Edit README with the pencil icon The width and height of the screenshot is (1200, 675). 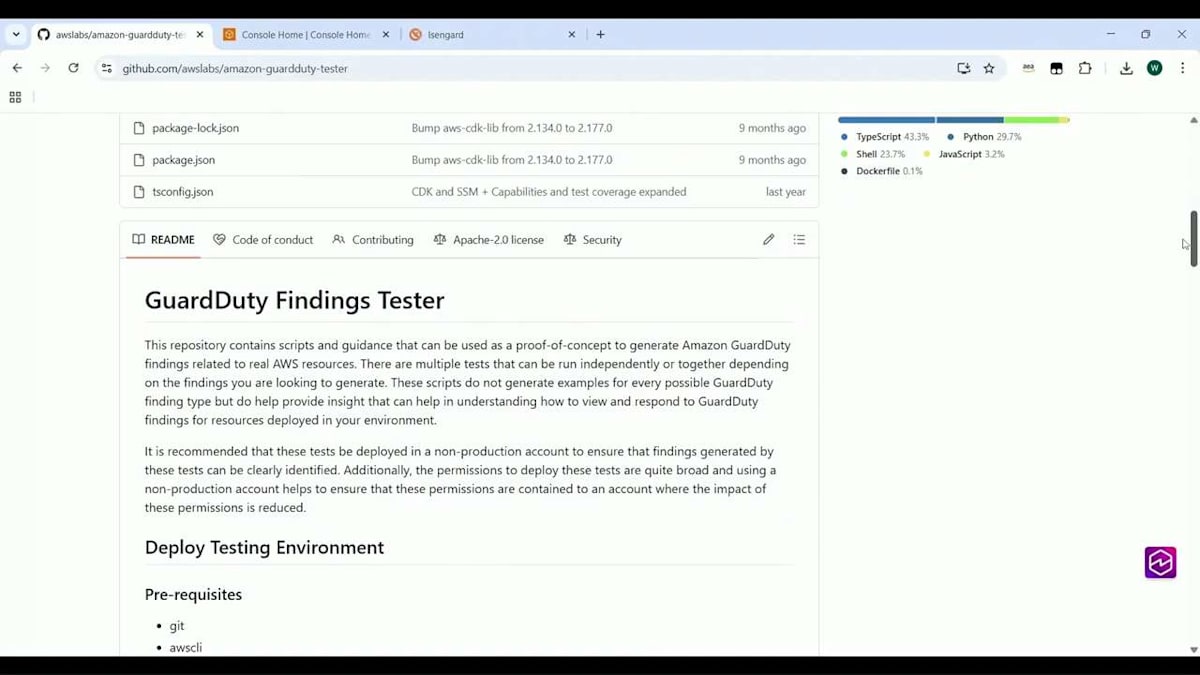point(768,240)
